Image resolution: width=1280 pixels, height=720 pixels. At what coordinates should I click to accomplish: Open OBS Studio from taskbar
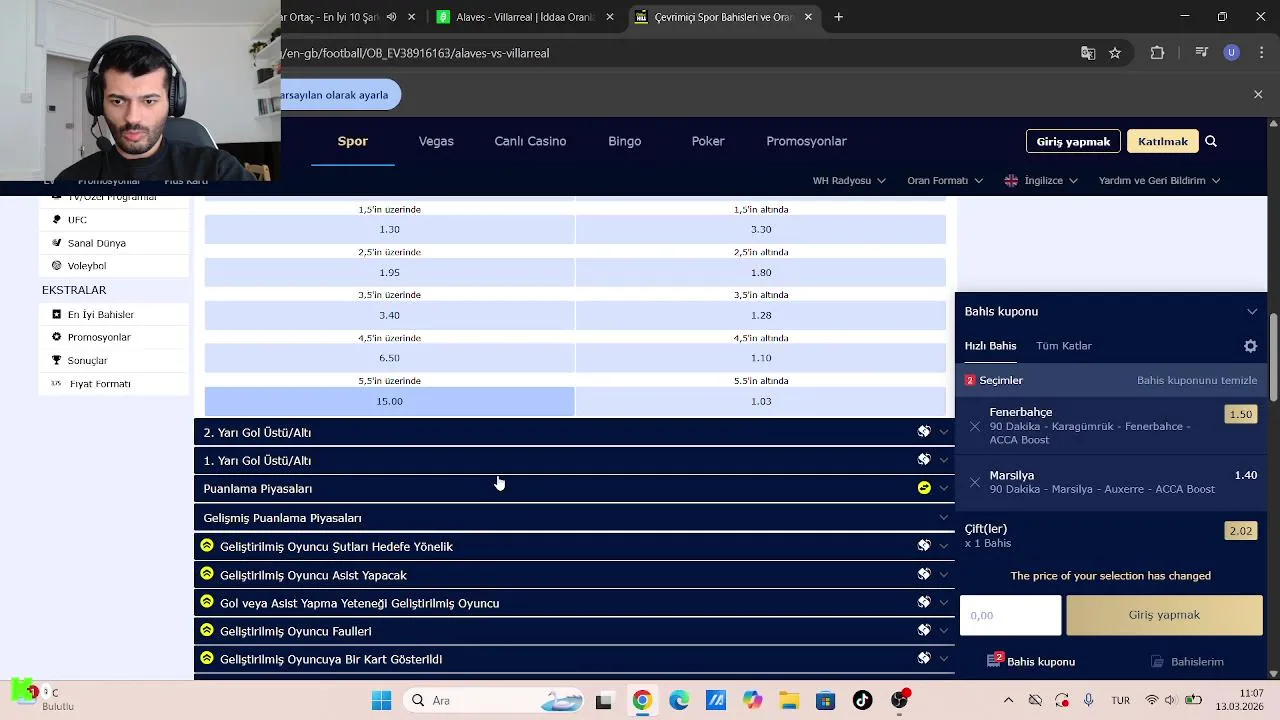pyautogui.click(x=900, y=701)
